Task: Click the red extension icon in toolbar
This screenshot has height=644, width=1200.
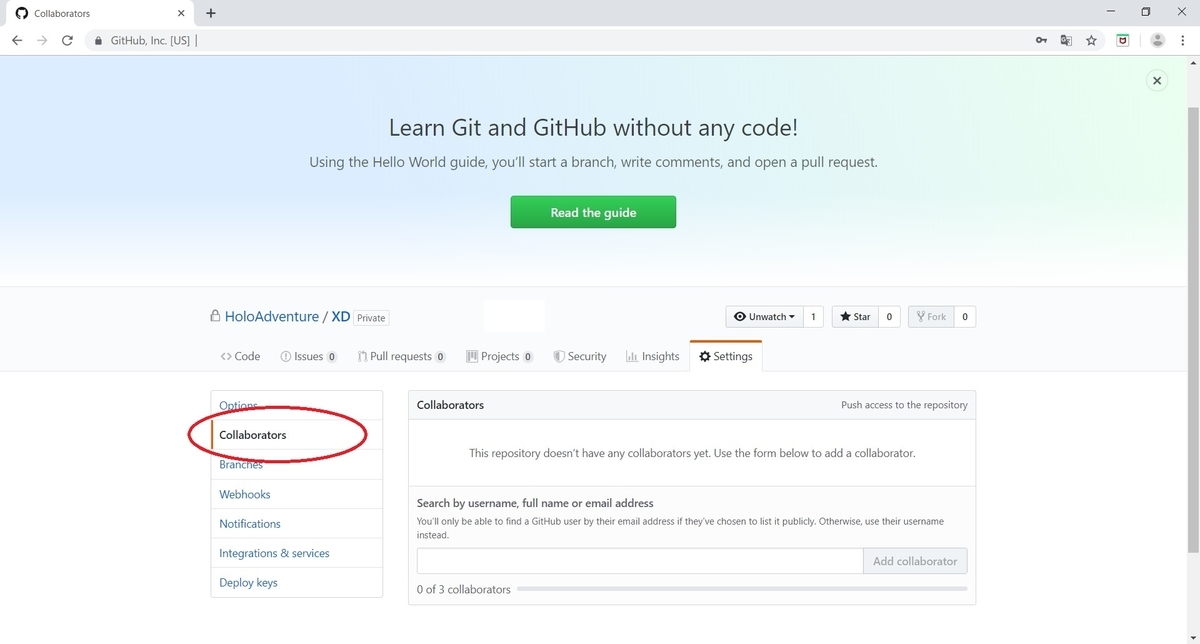Action: 1123,41
